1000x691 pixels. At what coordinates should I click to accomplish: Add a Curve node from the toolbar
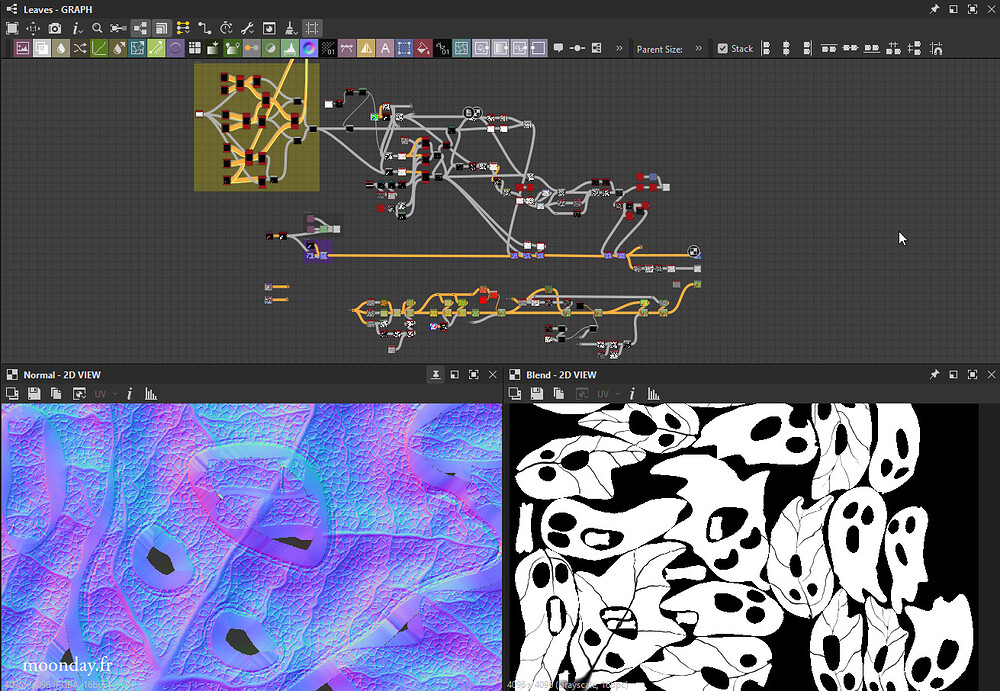(x=99, y=48)
